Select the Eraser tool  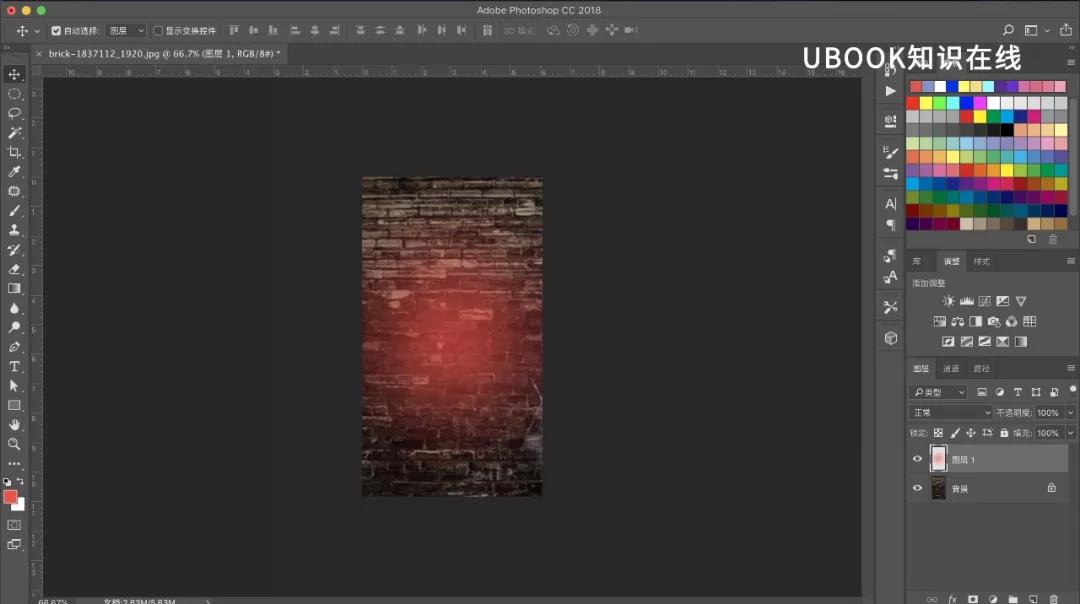coord(14,269)
